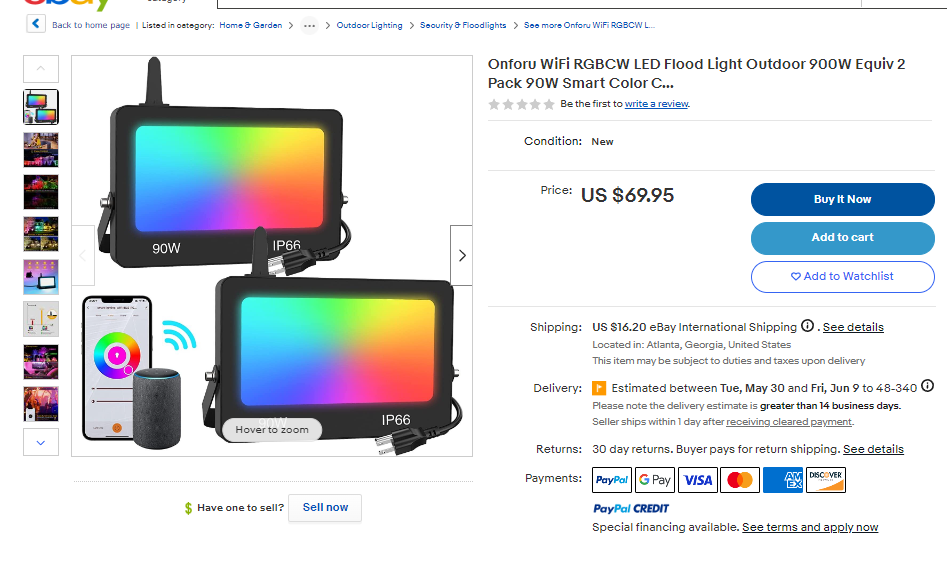947x571 pixels.
Task: Open Security & Floodlights breadcrumb category
Action: click(x=463, y=25)
